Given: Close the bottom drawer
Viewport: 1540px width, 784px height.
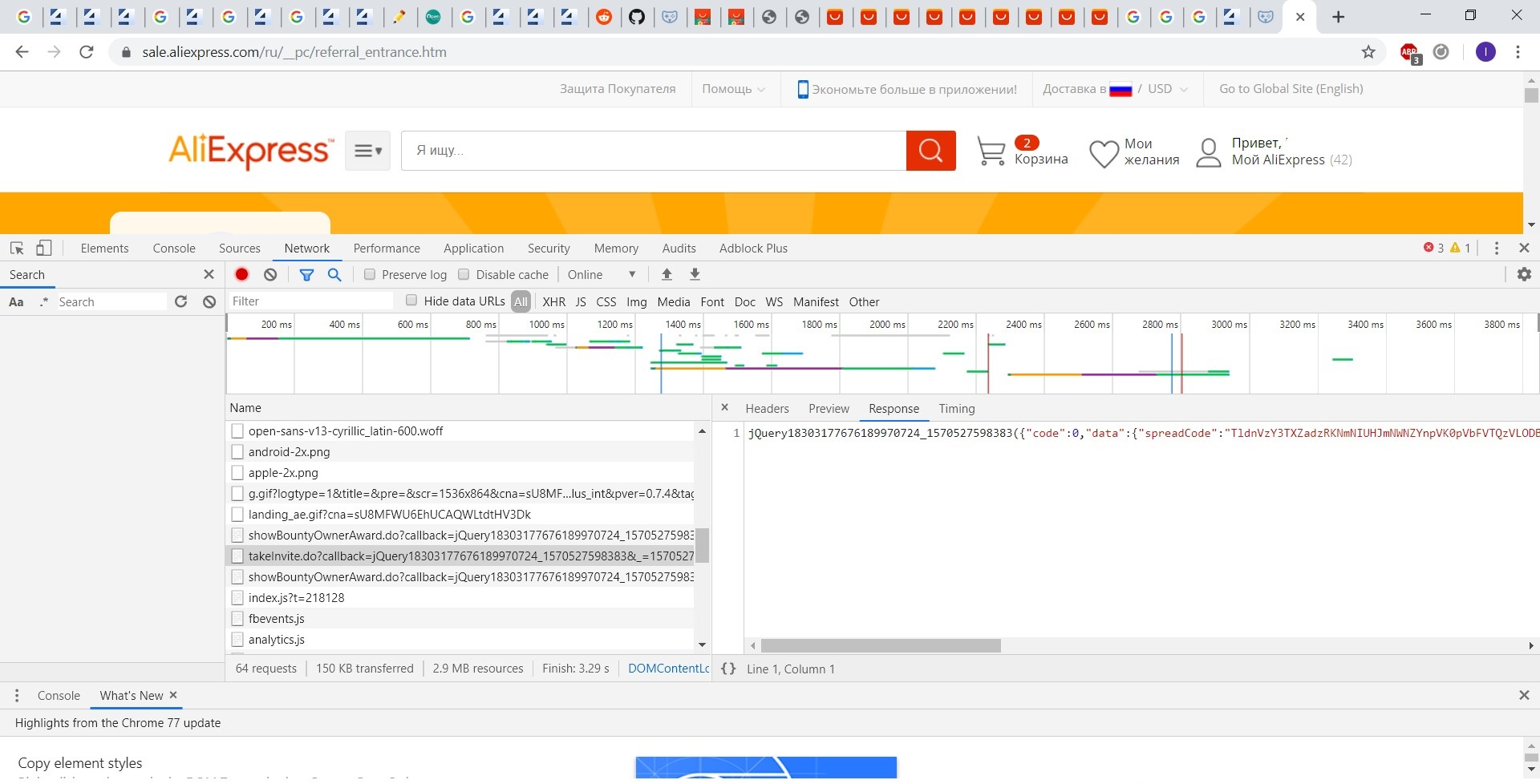Looking at the screenshot, I should pyautogui.click(x=1524, y=696).
